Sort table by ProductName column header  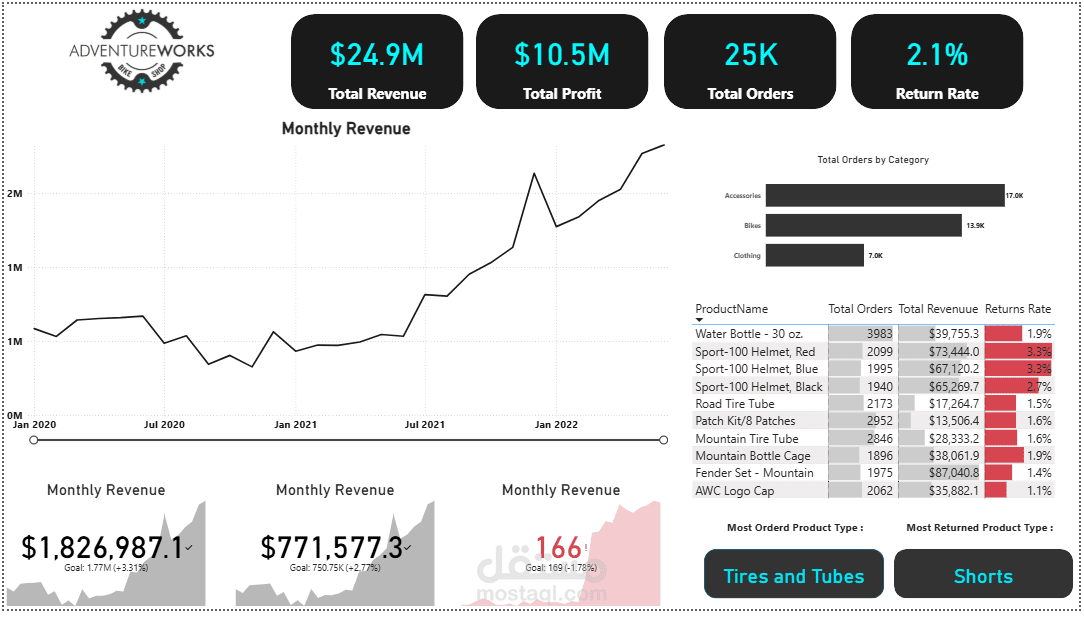tap(731, 309)
